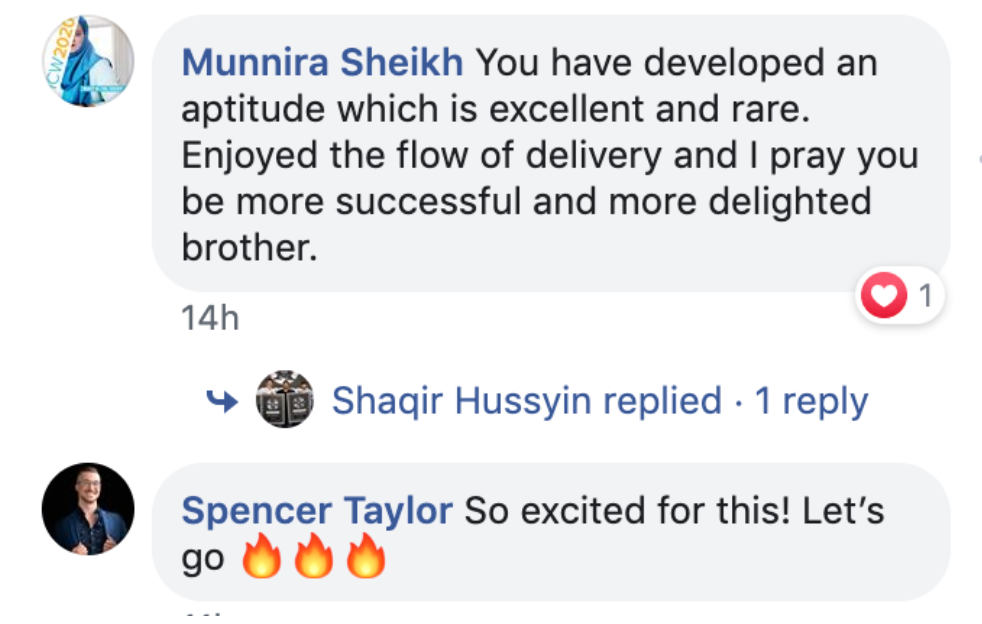Click the reaction count number 1

925,296
